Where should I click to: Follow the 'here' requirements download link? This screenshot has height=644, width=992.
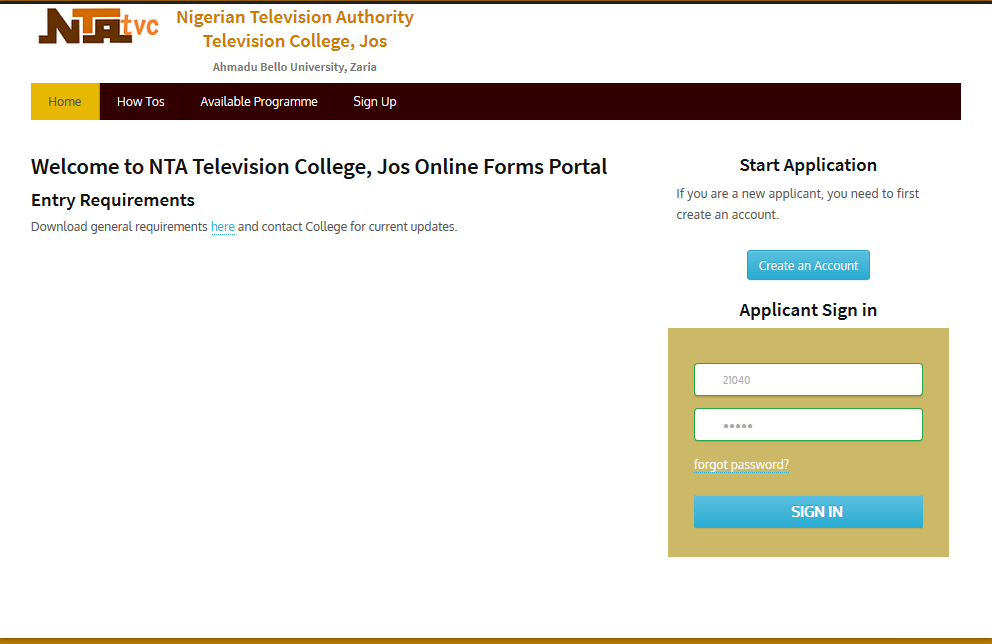click(223, 226)
